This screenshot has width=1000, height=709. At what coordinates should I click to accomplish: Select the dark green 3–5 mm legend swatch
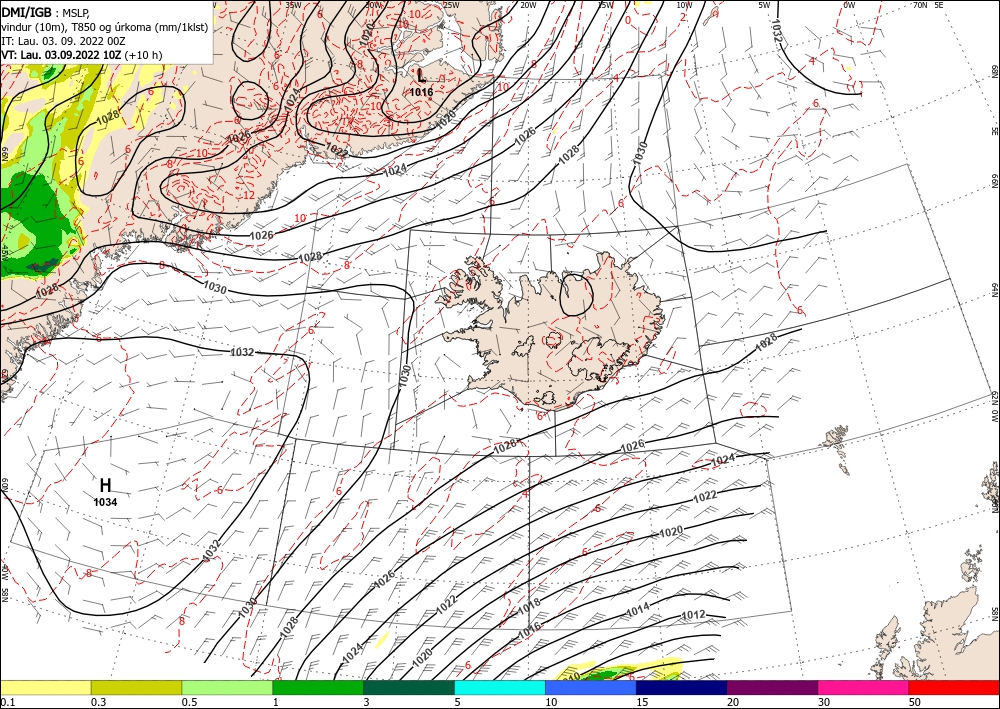[x=409, y=687]
